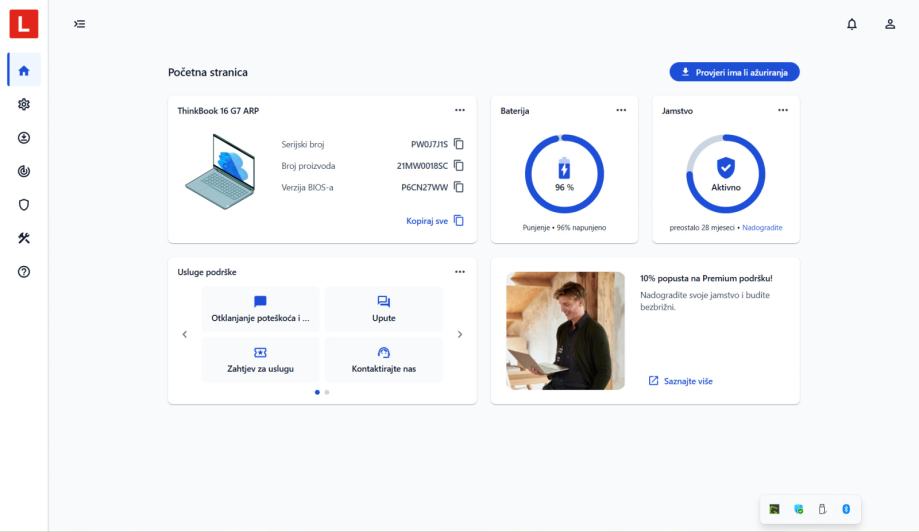919x532 pixels.
Task: Click the warranty Aktivno progress ring
Action: 726,173
